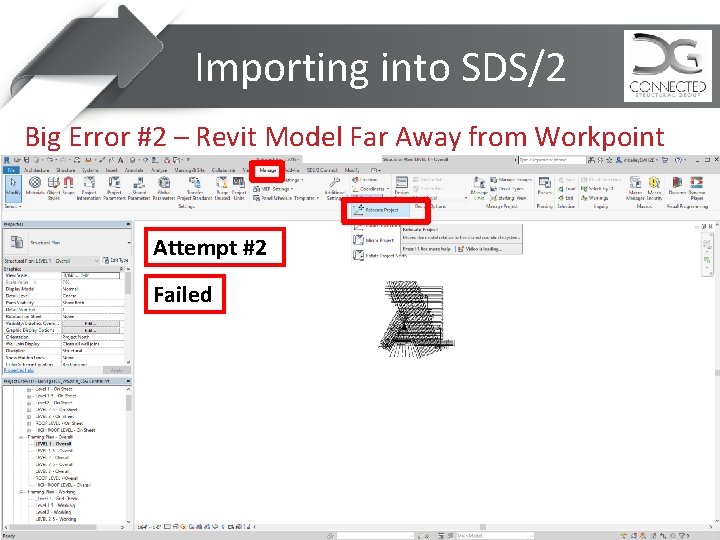Select Level 2 - Working view
Screen dimensions: 720x540
click(53, 512)
